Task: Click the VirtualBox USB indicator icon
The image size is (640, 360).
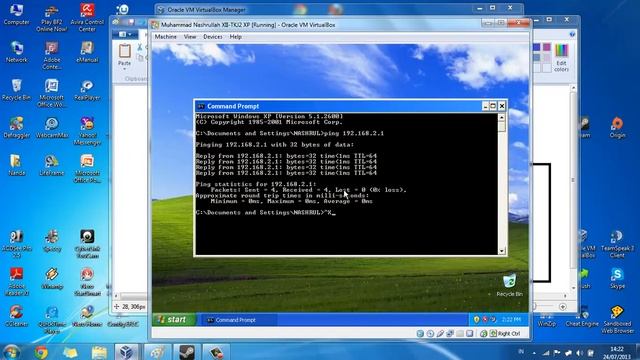Action: (440, 333)
